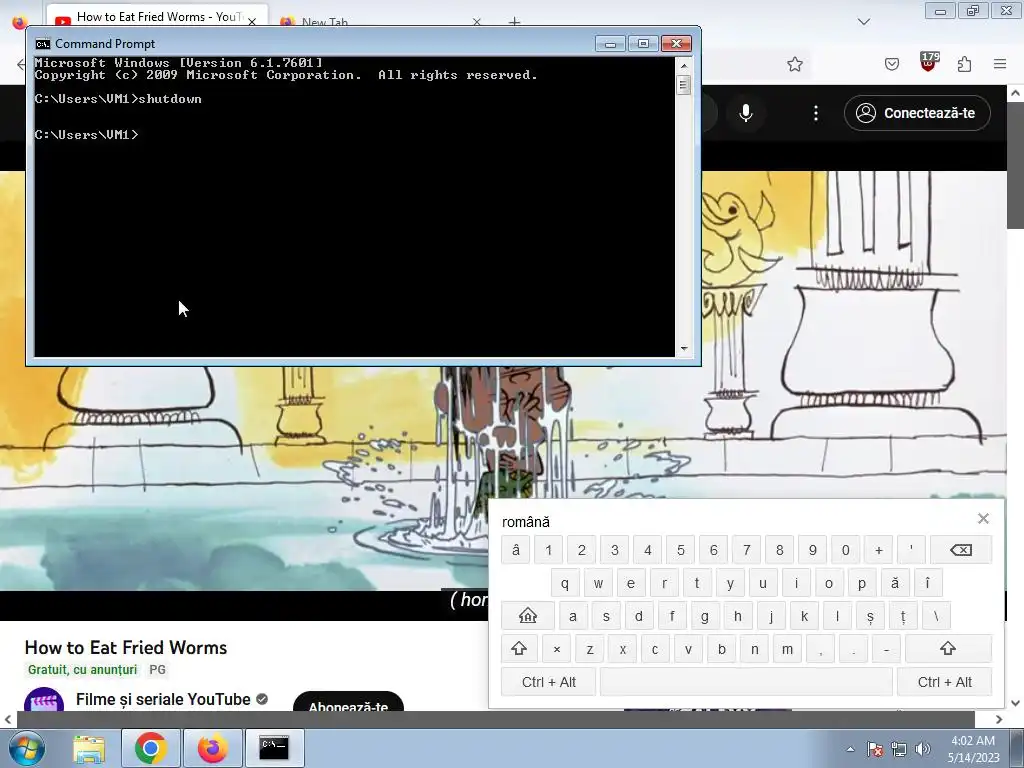Viewport: 1024px width, 768px height.
Task: Click the page scrollbar up arrow in Firefox
Action: (1016, 93)
